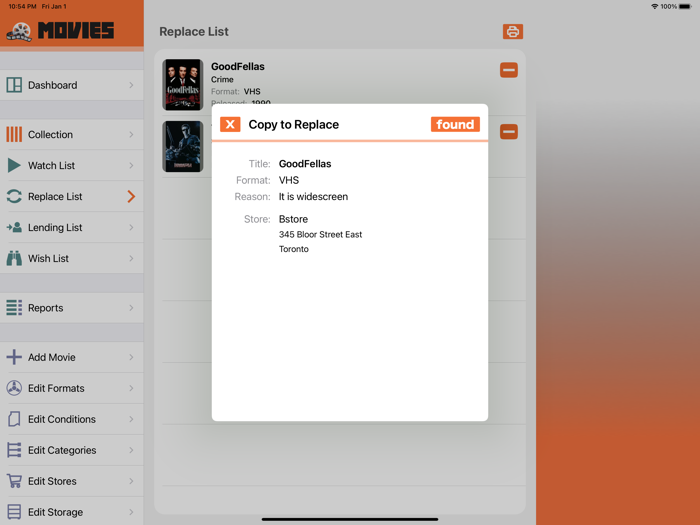Click the Terminator poster thumbnail

[183, 146]
